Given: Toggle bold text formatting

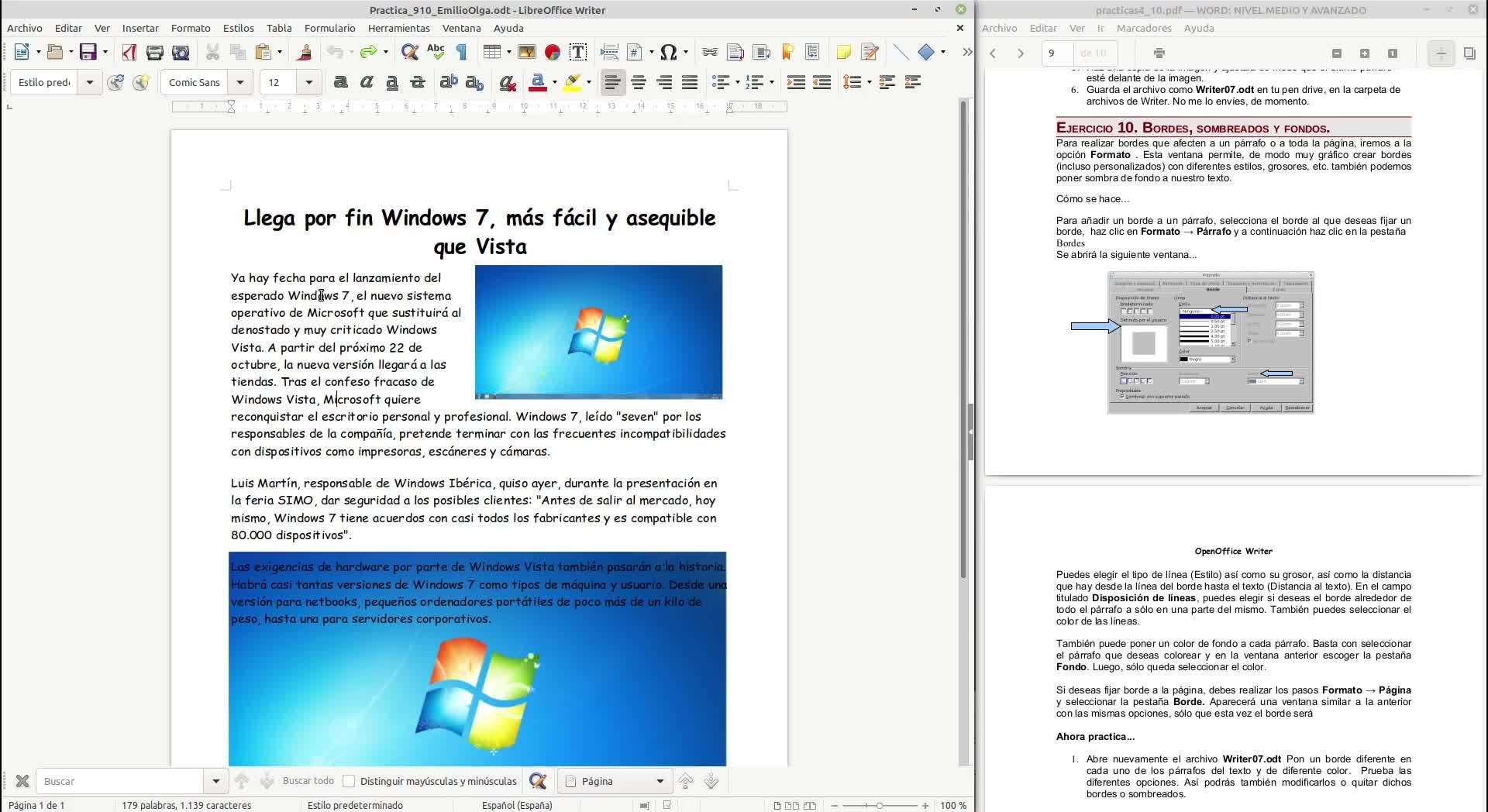Looking at the screenshot, I should click(x=340, y=82).
